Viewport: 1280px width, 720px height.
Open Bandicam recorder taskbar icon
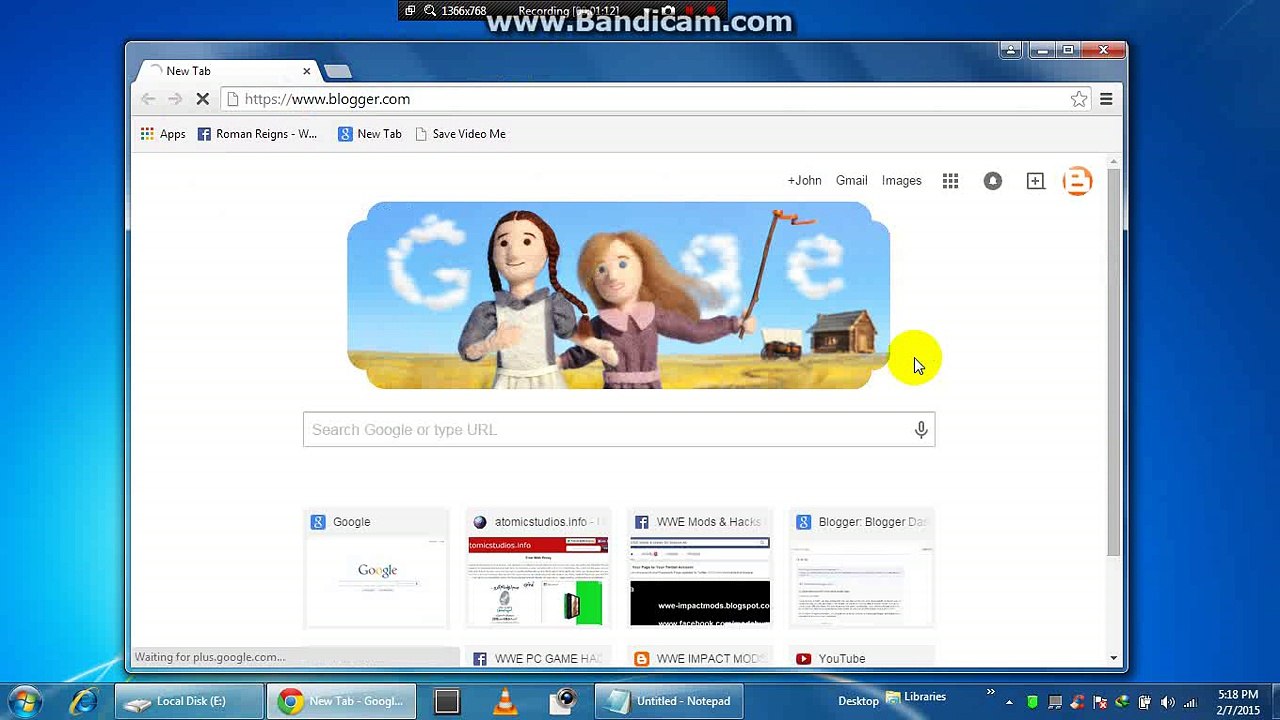(566, 701)
